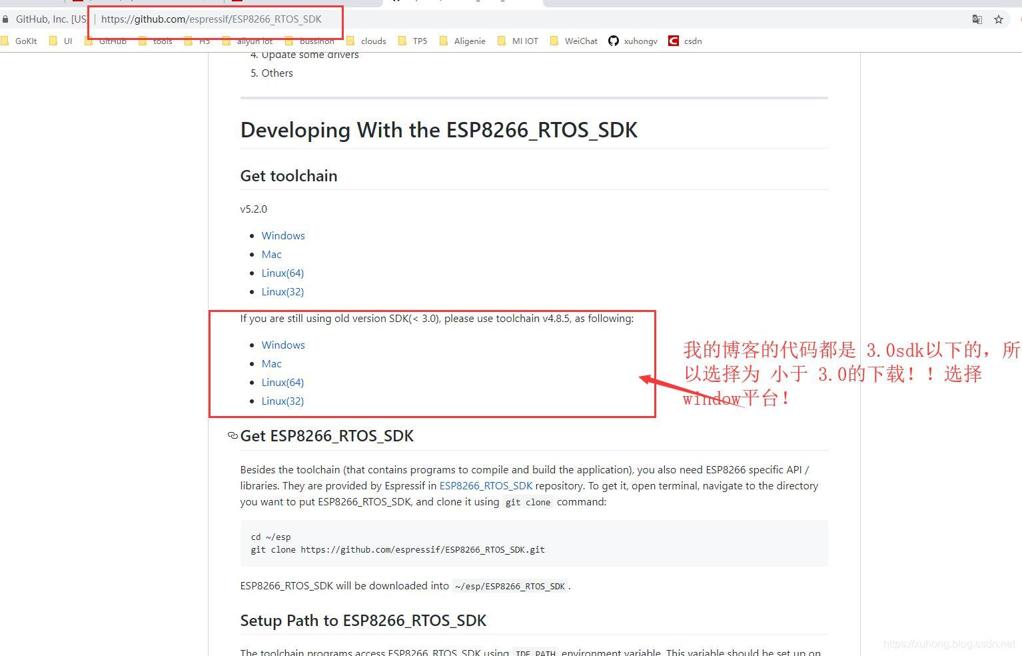Open the csdn bookmark
Screen dimensions: 1022x656
(x=685, y=41)
